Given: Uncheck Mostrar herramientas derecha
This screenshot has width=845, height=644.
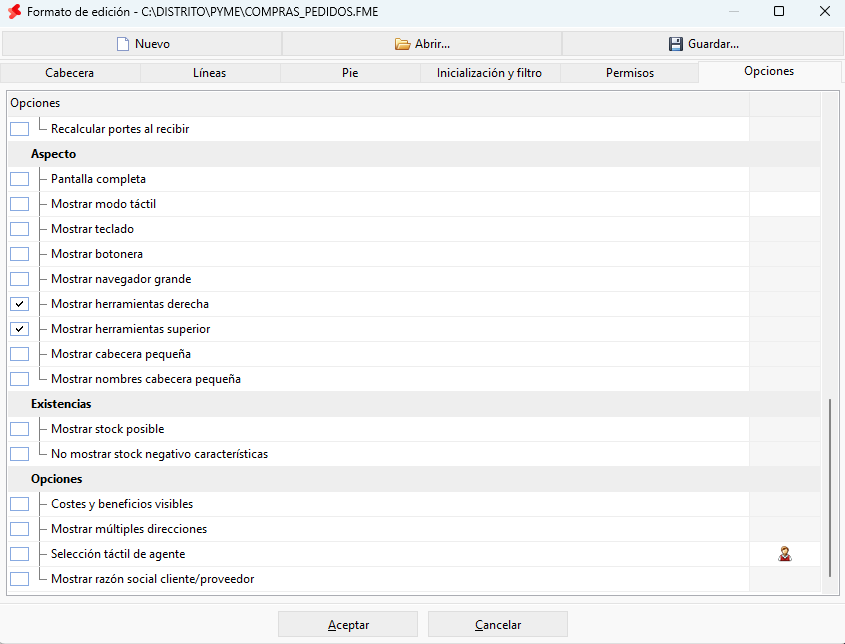Looking at the screenshot, I should (x=19, y=304).
